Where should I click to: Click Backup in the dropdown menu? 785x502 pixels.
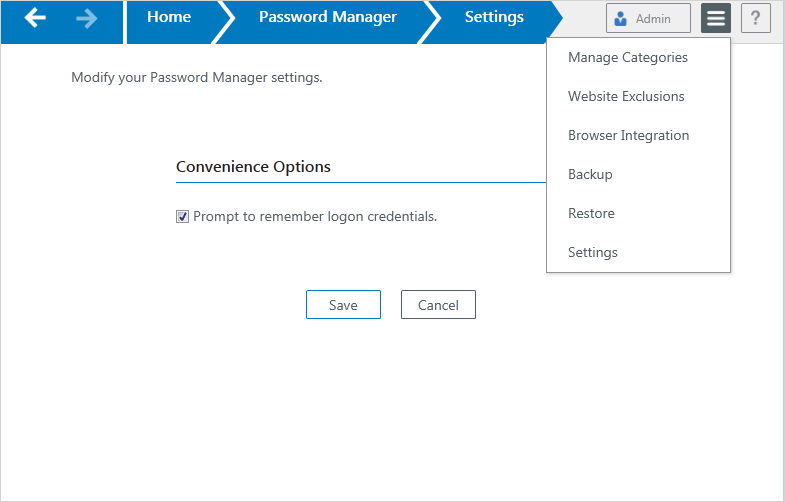(590, 175)
